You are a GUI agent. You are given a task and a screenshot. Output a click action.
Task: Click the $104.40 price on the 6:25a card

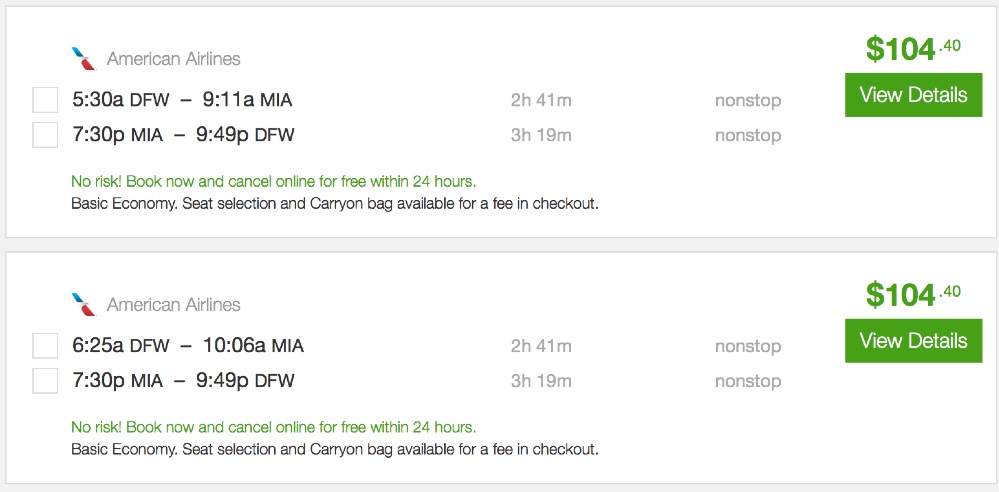913,294
